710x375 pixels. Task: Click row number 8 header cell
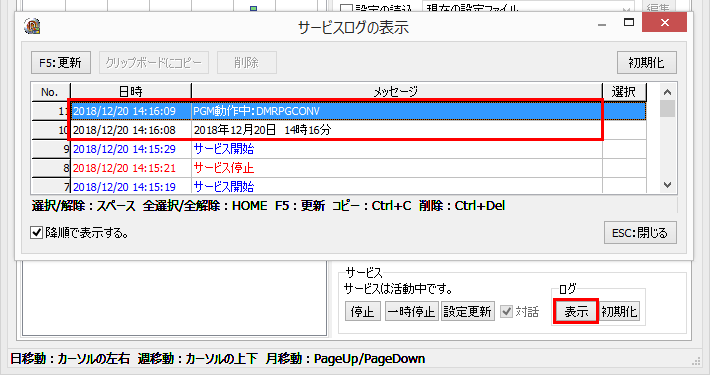click(51, 168)
